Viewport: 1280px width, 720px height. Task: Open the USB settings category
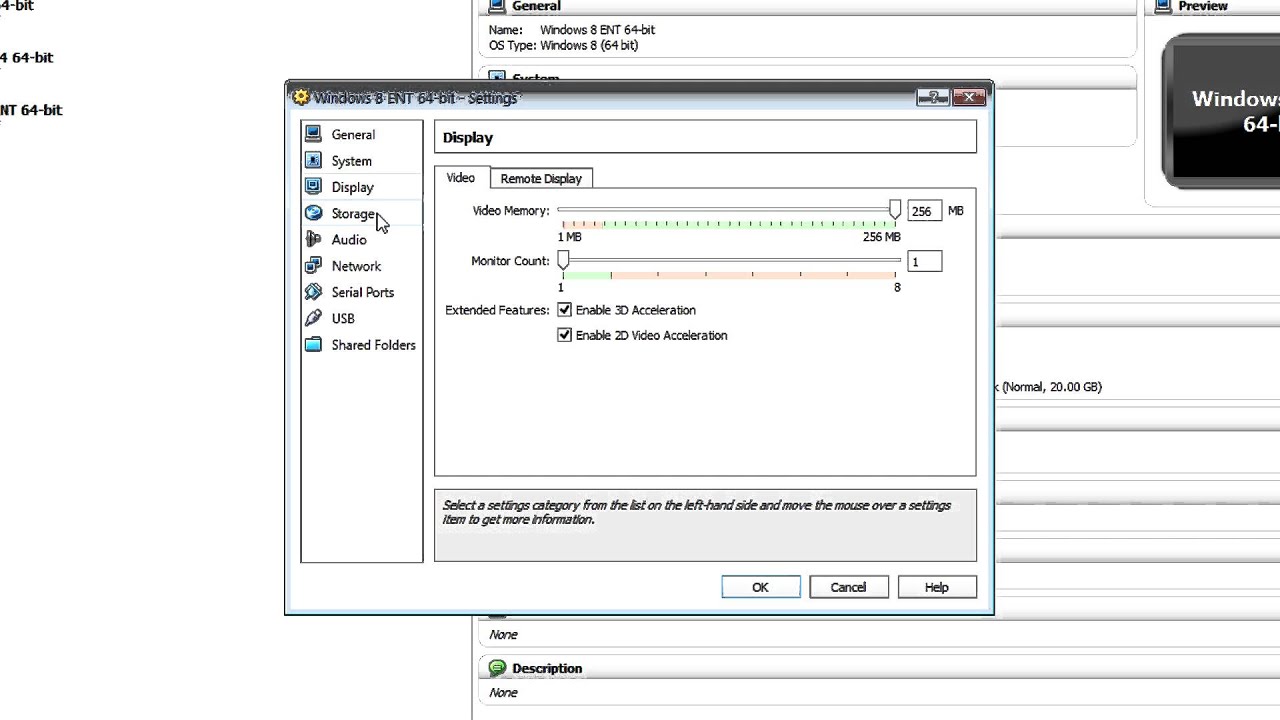[343, 318]
